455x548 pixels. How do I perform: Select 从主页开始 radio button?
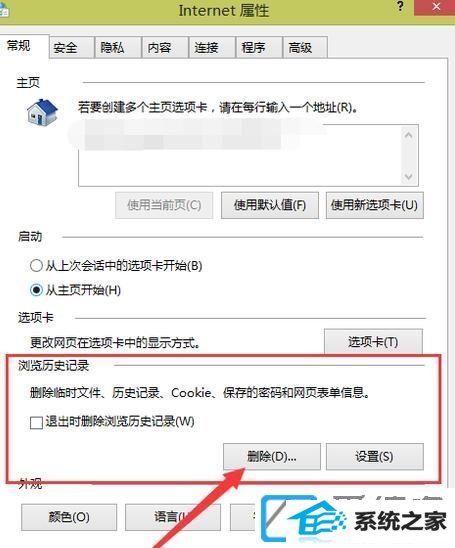tap(36, 290)
